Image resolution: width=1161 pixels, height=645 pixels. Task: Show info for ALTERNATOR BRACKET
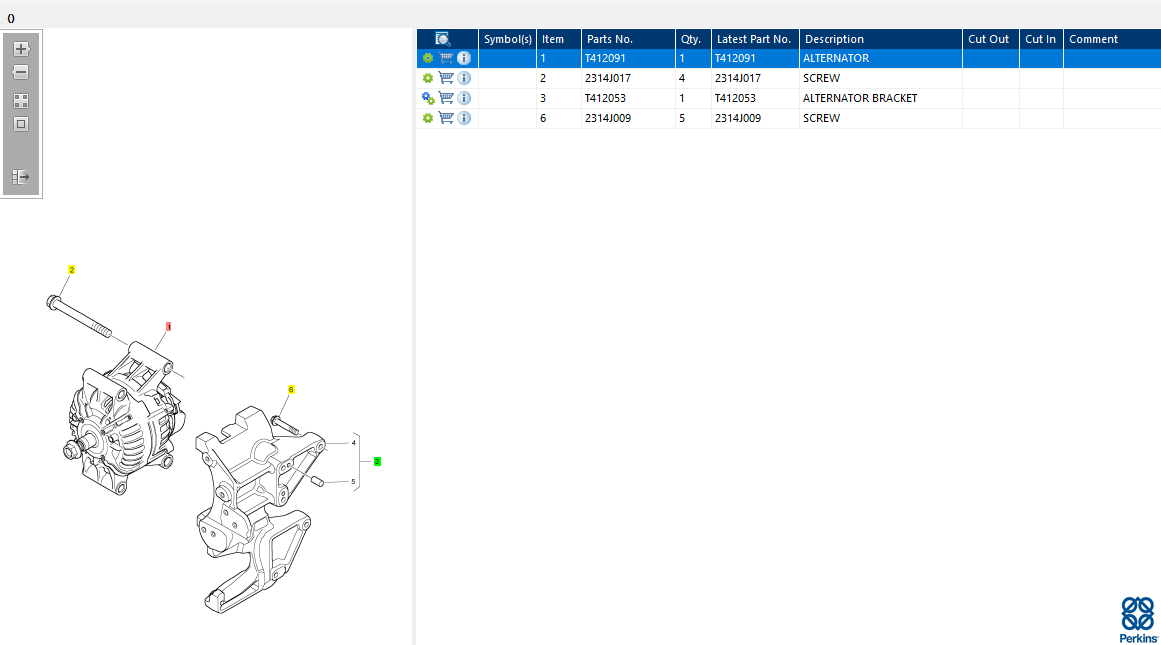point(464,98)
